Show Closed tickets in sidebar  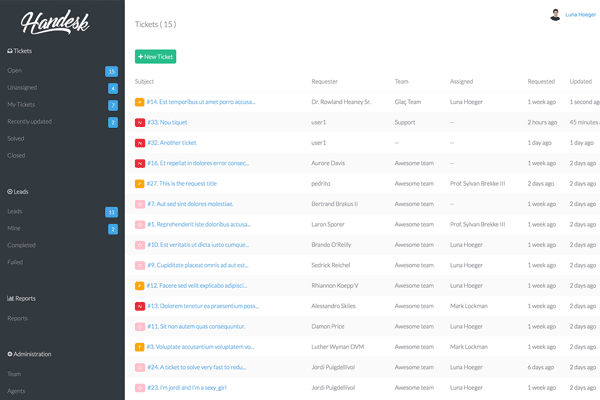coord(16,155)
